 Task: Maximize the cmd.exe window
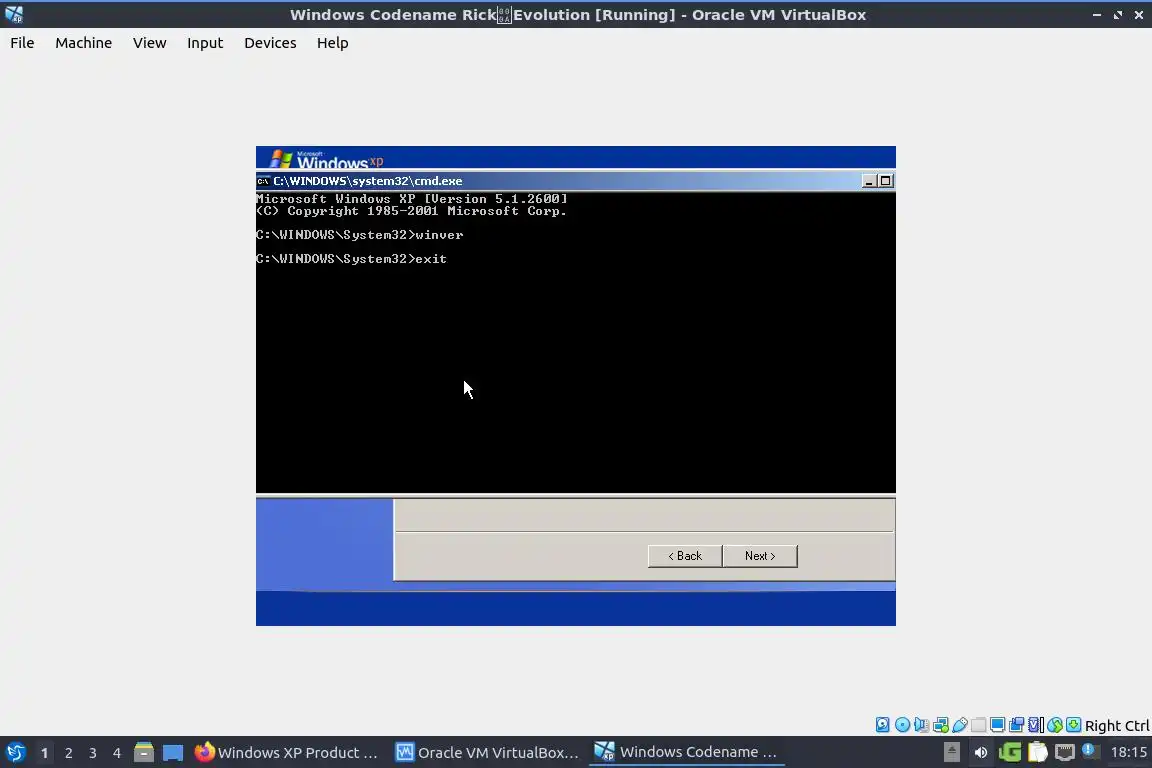tap(885, 181)
